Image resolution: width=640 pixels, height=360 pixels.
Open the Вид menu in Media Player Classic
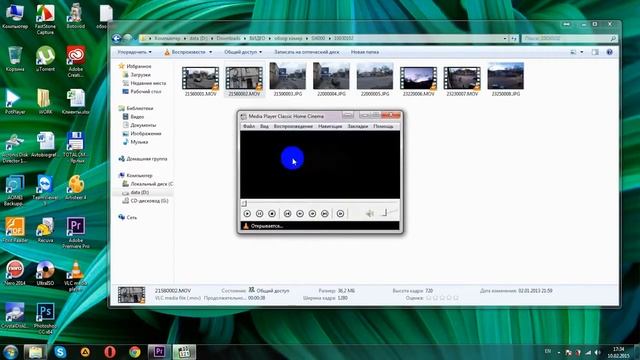point(264,126)
